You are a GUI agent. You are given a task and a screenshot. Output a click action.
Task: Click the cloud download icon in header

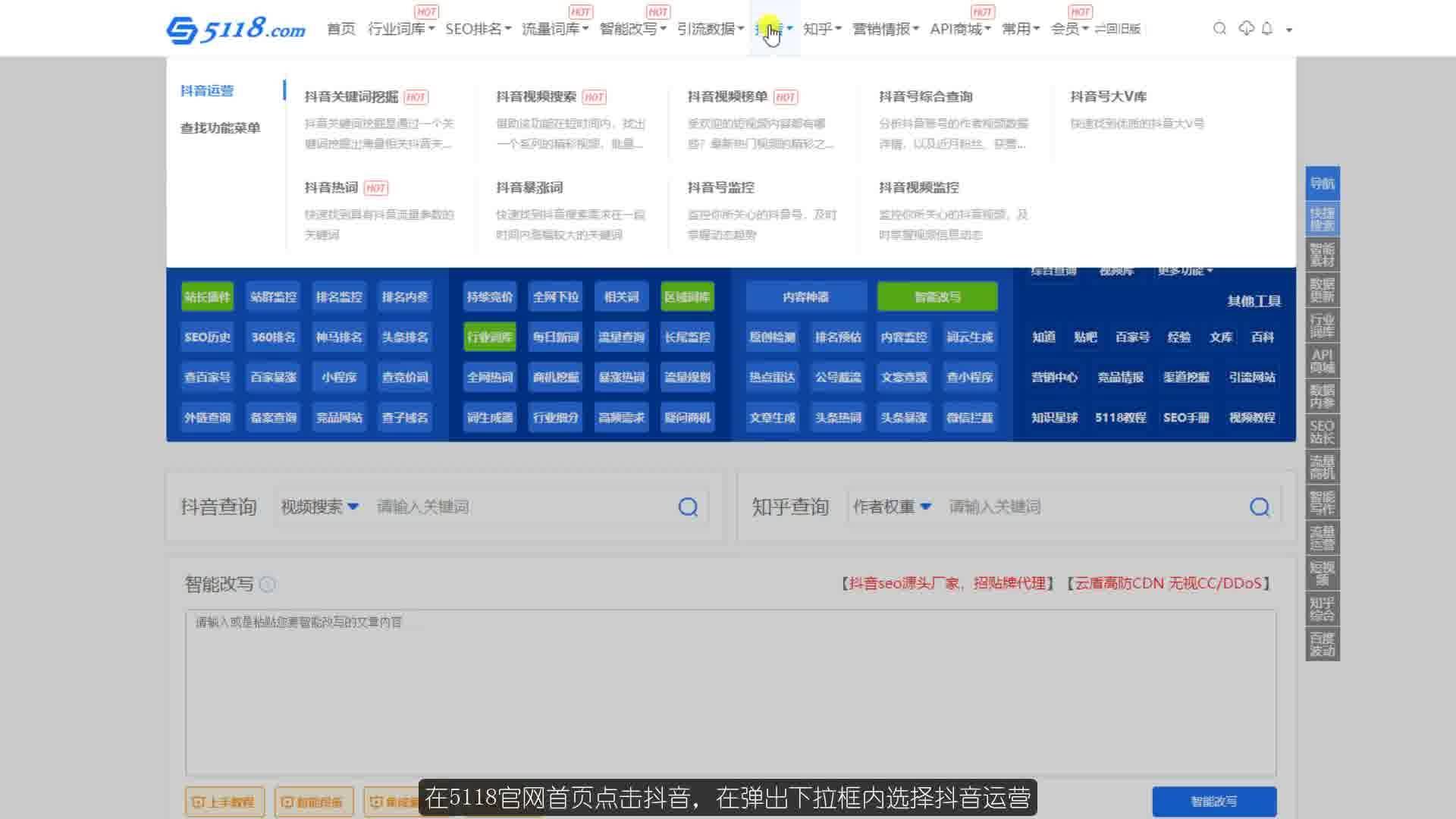(x=1246, y=29)
